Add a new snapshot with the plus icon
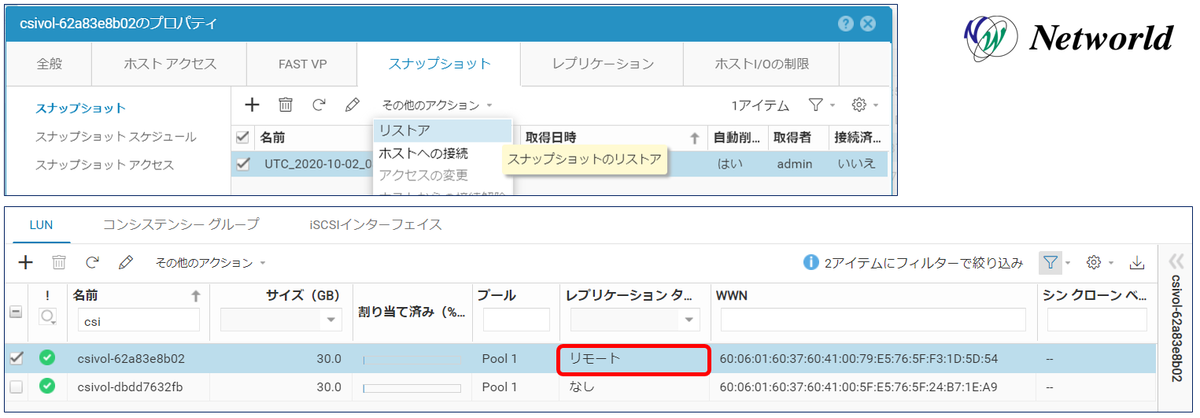 point(252,104)
